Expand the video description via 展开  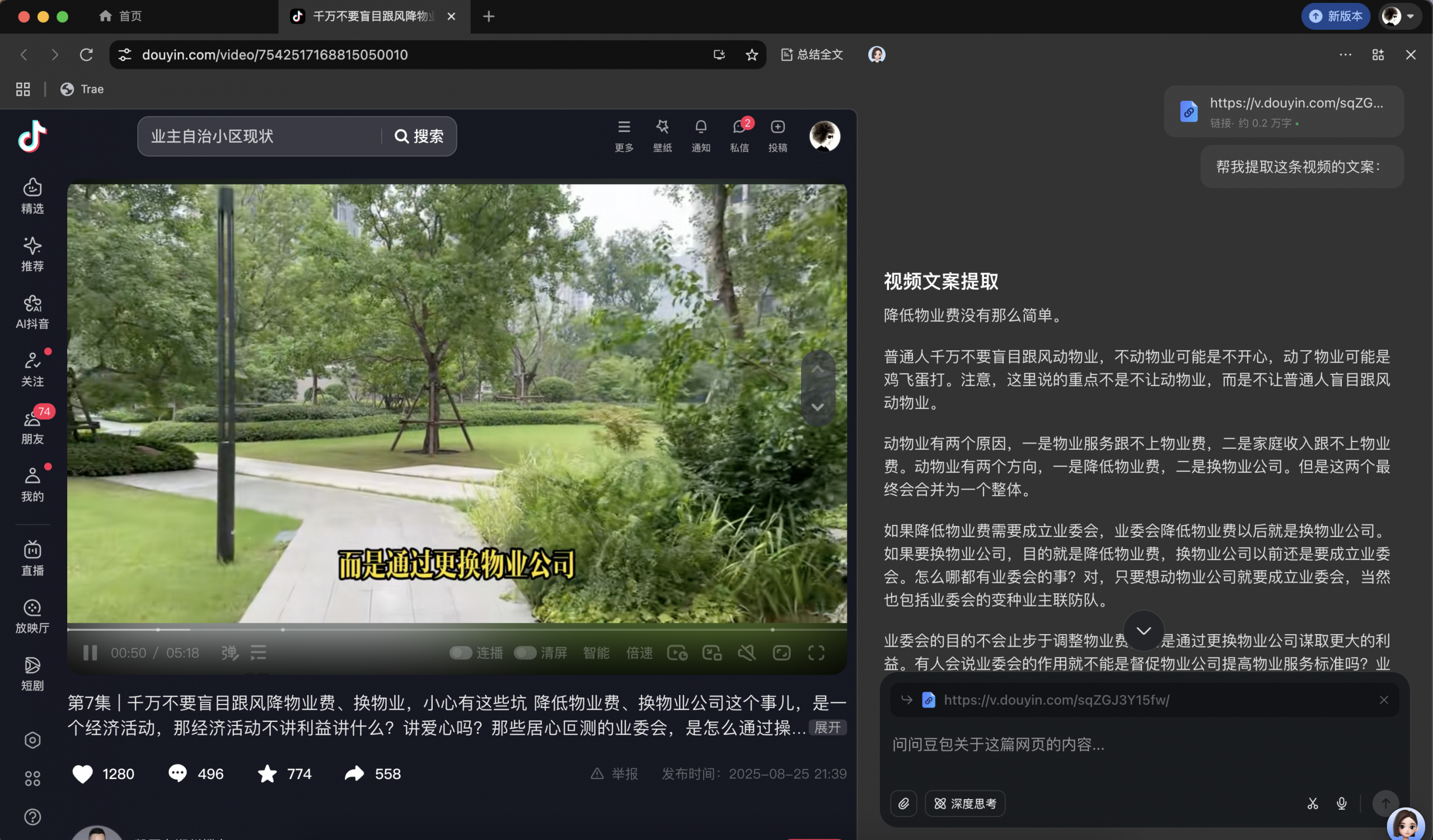(827, 728)
